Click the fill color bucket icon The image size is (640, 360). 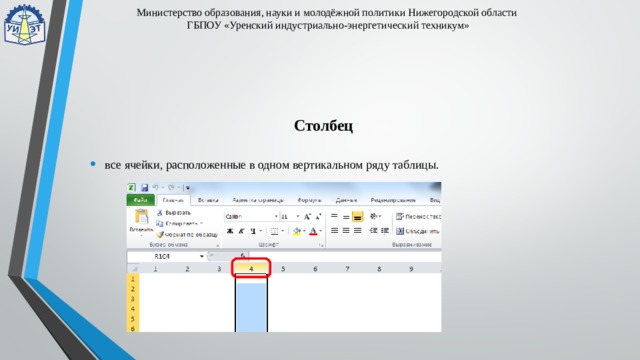click(x=297, y=231)
